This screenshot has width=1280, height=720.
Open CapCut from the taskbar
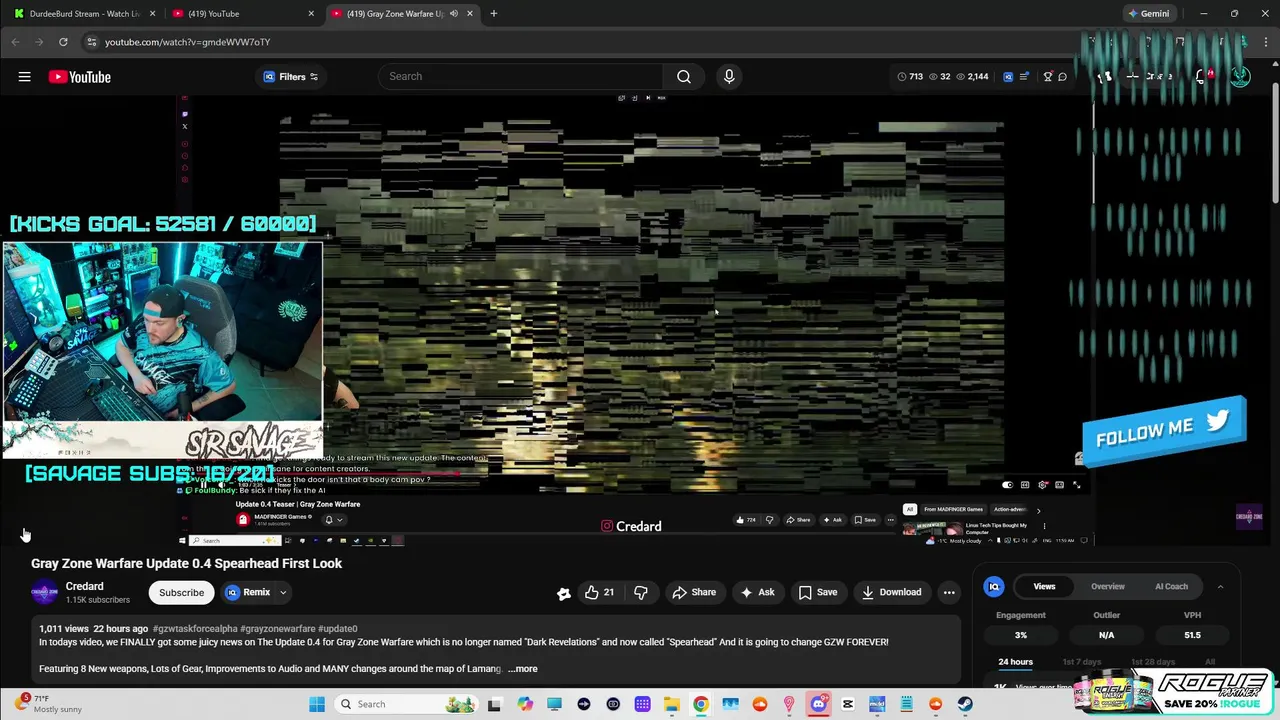pyautogui.click(x=848, y=704)
